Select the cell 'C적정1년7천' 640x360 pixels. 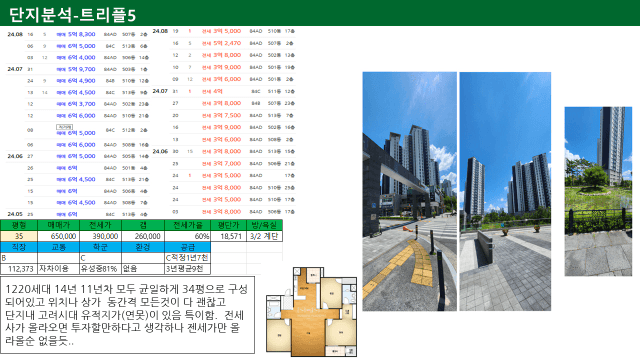(x=187, y=258)
